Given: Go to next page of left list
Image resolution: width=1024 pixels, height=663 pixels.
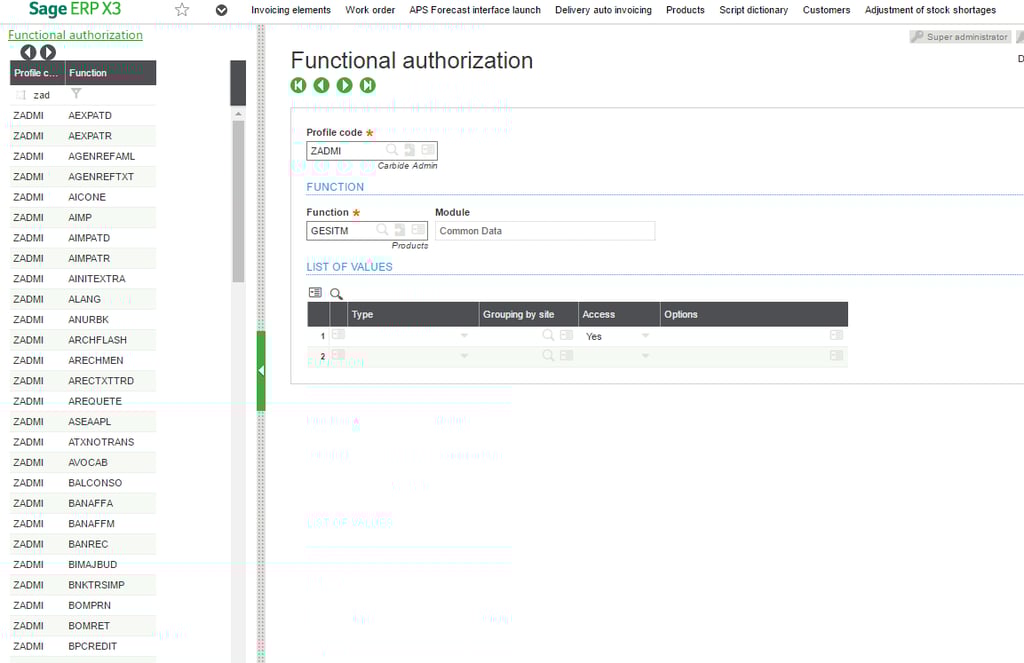Looking at the screenshot, I should click(48, 52).
